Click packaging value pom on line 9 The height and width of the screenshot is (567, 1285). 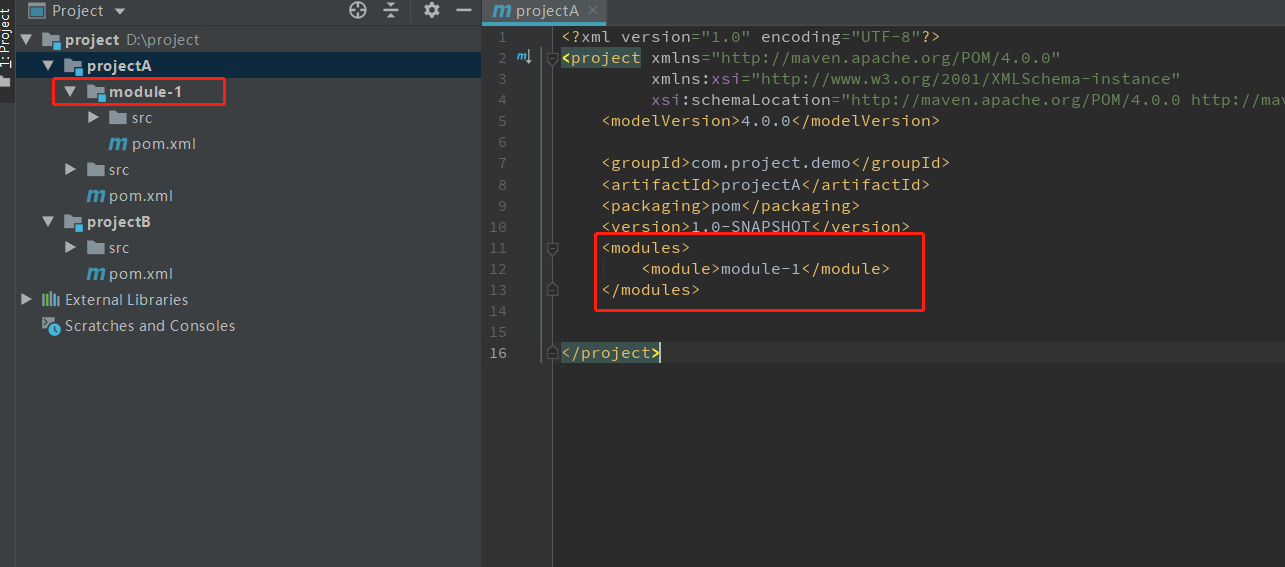click(x=727, y=206)
